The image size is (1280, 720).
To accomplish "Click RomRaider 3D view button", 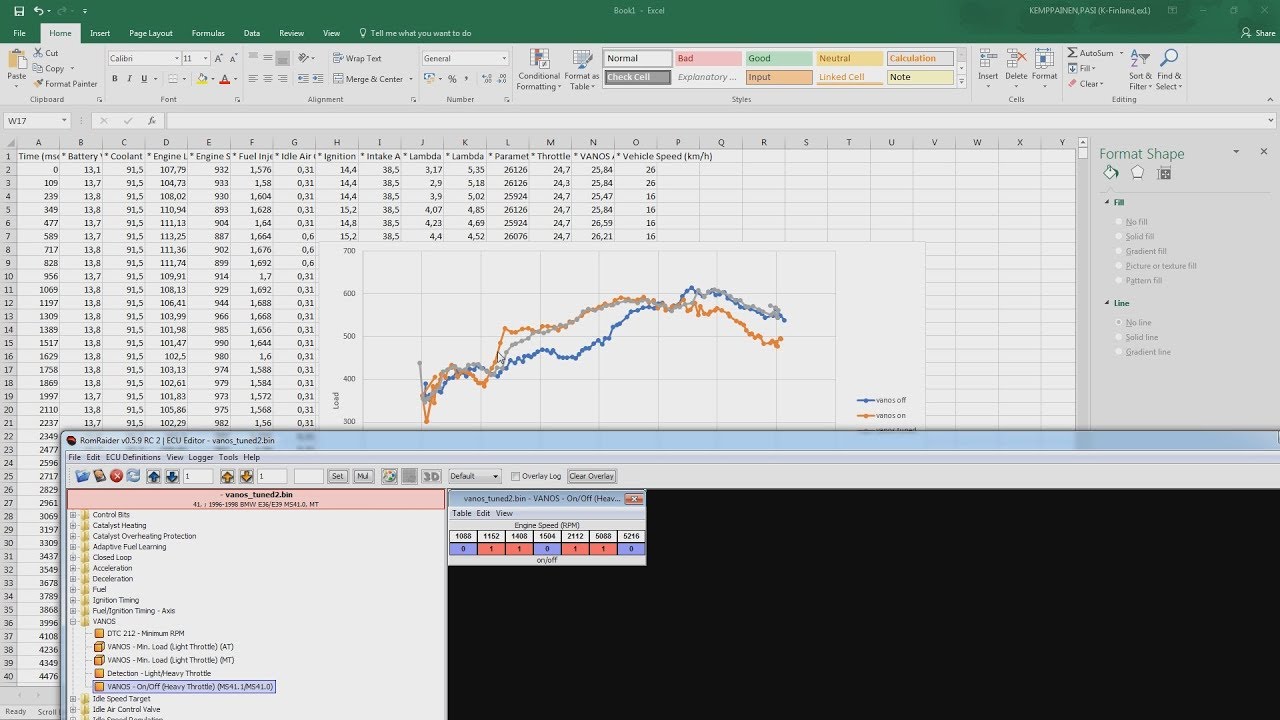I will (431, 476).
